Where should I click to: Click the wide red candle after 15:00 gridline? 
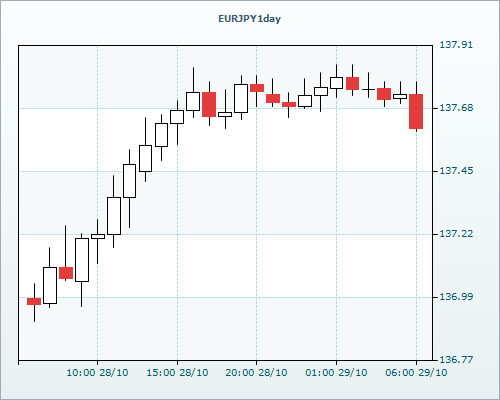click(209, 104)
